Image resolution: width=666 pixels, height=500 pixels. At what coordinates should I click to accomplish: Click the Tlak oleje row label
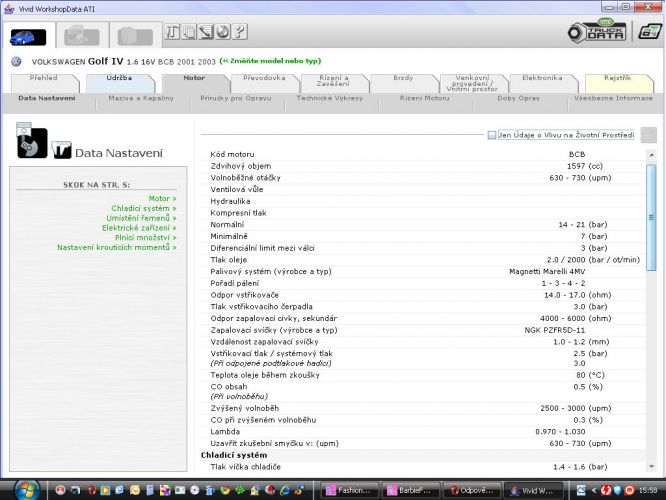click(x=229, y=260)
